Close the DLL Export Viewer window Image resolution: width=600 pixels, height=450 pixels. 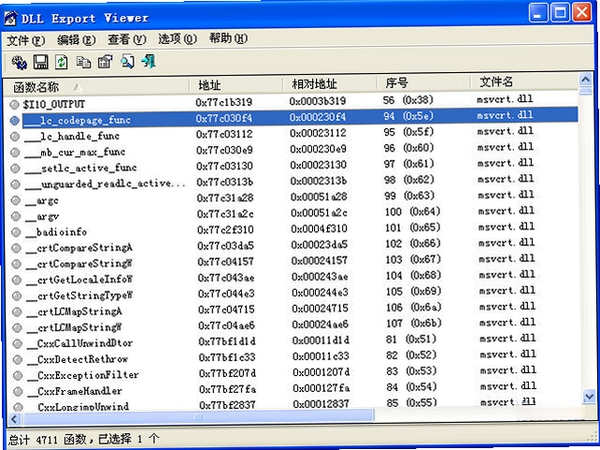(582, 12)
